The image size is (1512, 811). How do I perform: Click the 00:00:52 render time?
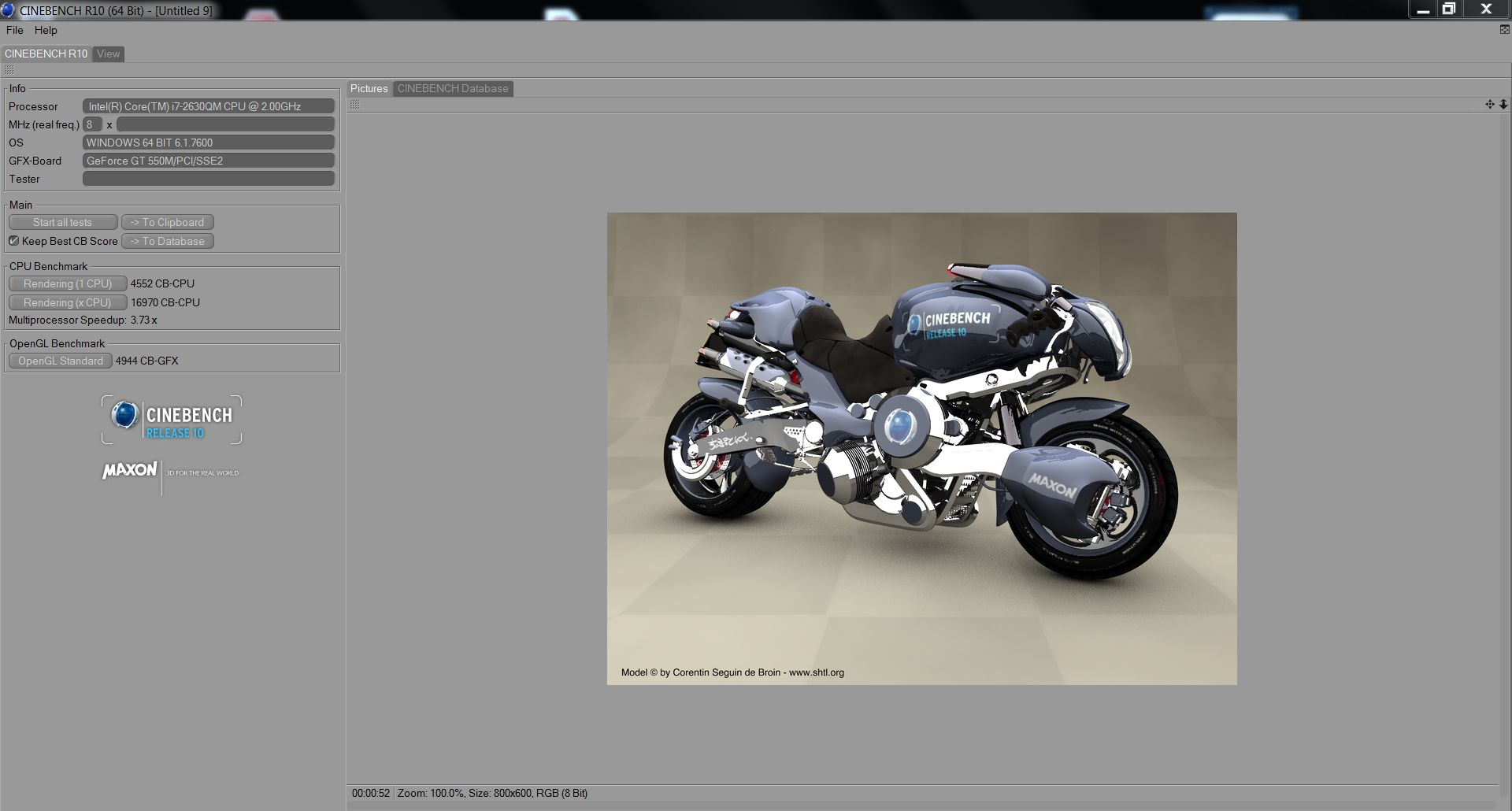click(371, 793)
